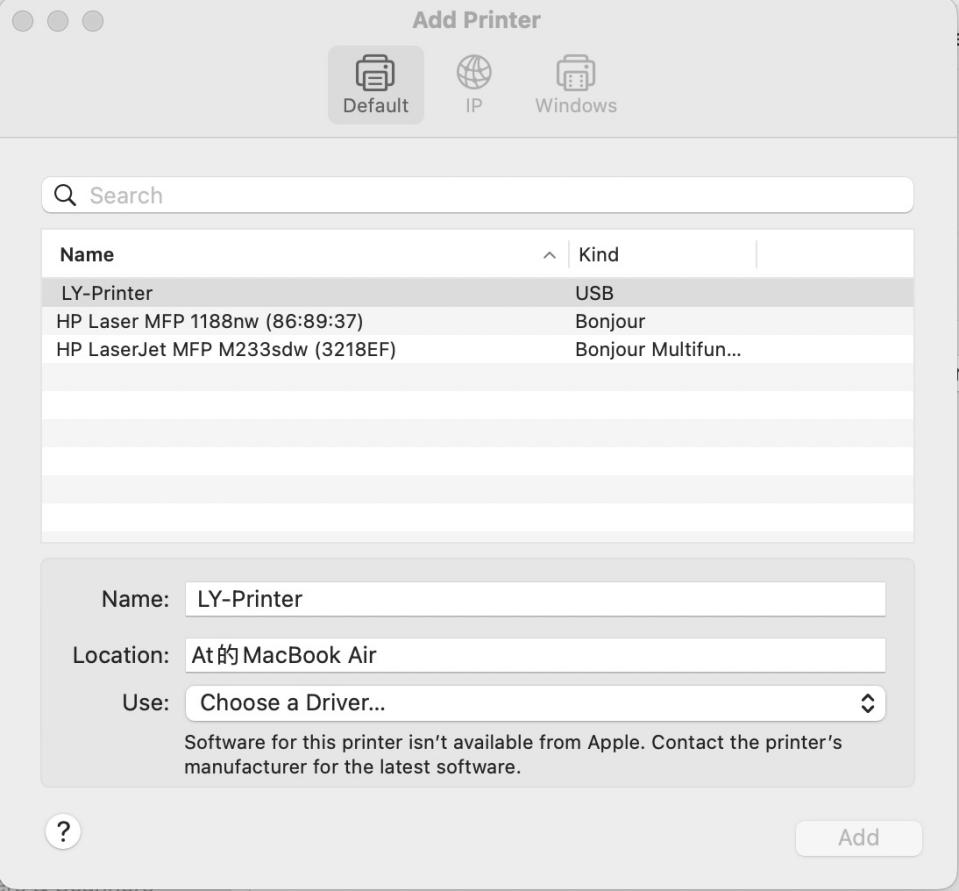Select HP Laser MFP 1188nw printer
Viewport: 959px width, 891px height.
coord(209,321)
